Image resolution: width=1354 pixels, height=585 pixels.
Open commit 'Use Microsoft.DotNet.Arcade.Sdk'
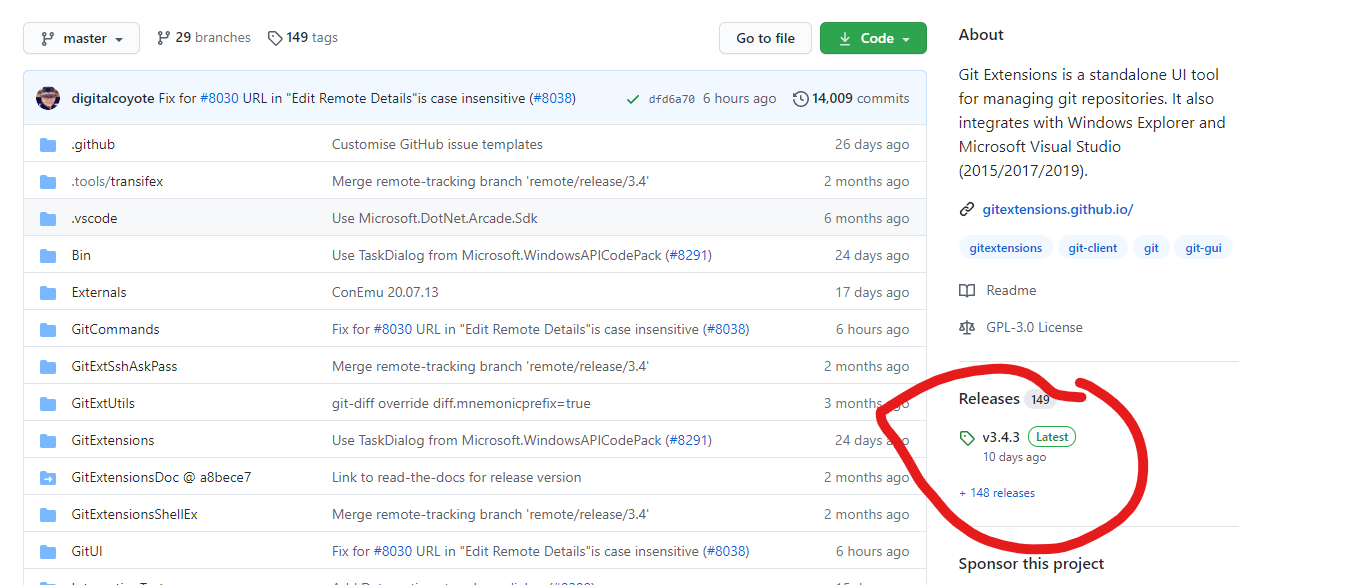point(435,218)
